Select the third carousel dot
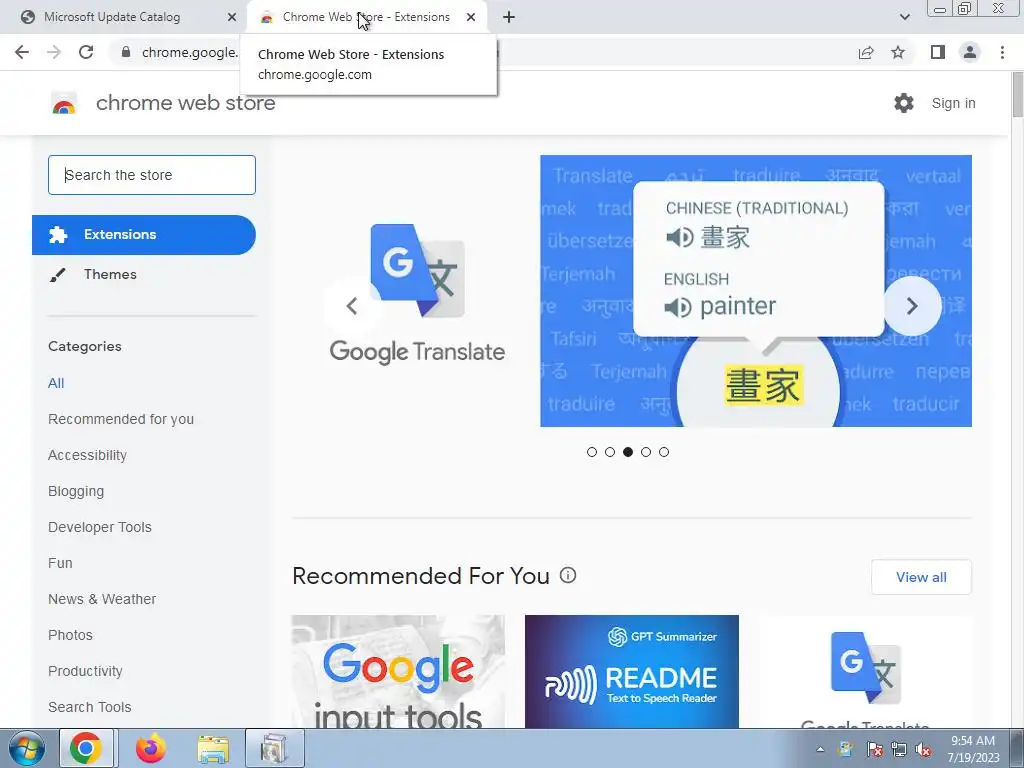This screenshot has height=768, width=1024. pos(628,452)
